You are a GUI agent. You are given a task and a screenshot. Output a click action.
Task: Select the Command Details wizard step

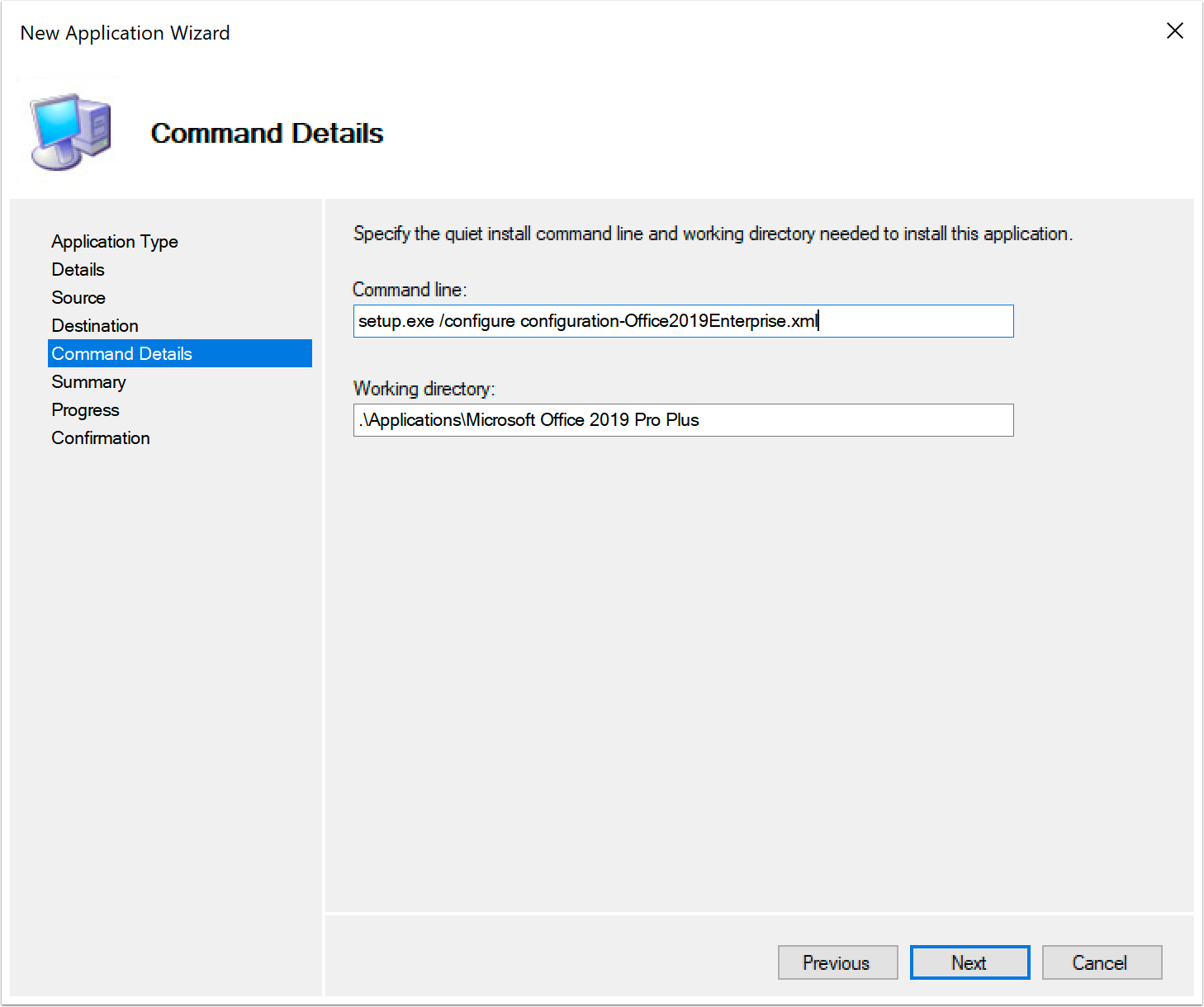121,353
